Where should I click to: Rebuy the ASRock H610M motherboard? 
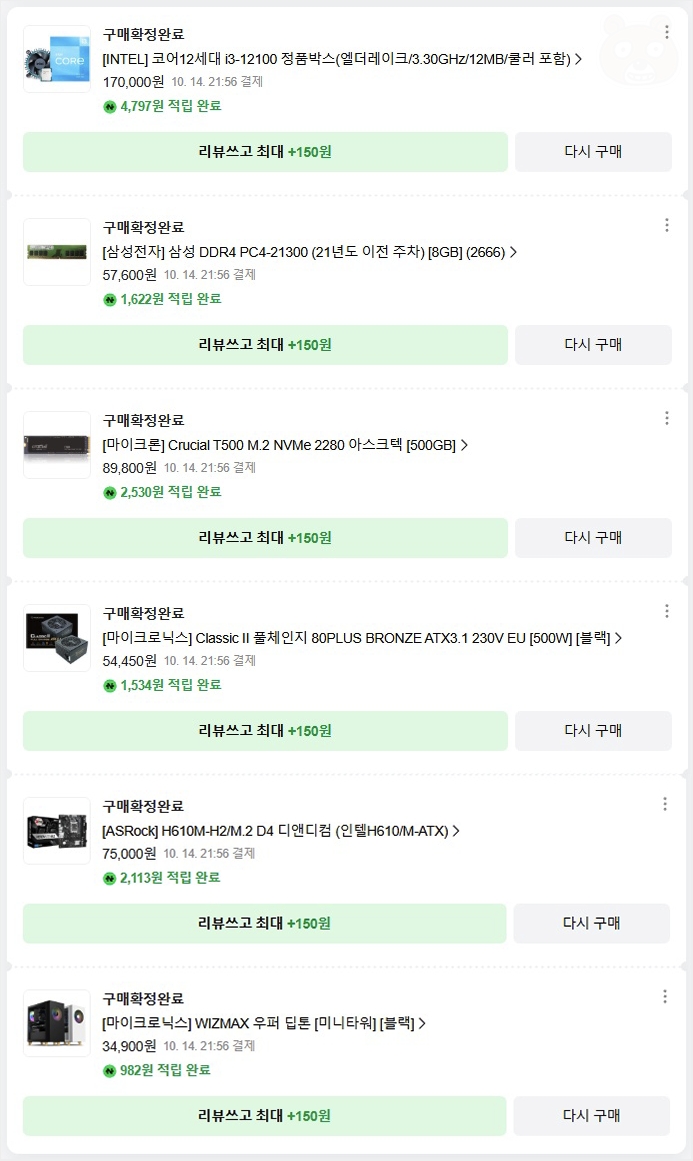click(x=592, y=923)
